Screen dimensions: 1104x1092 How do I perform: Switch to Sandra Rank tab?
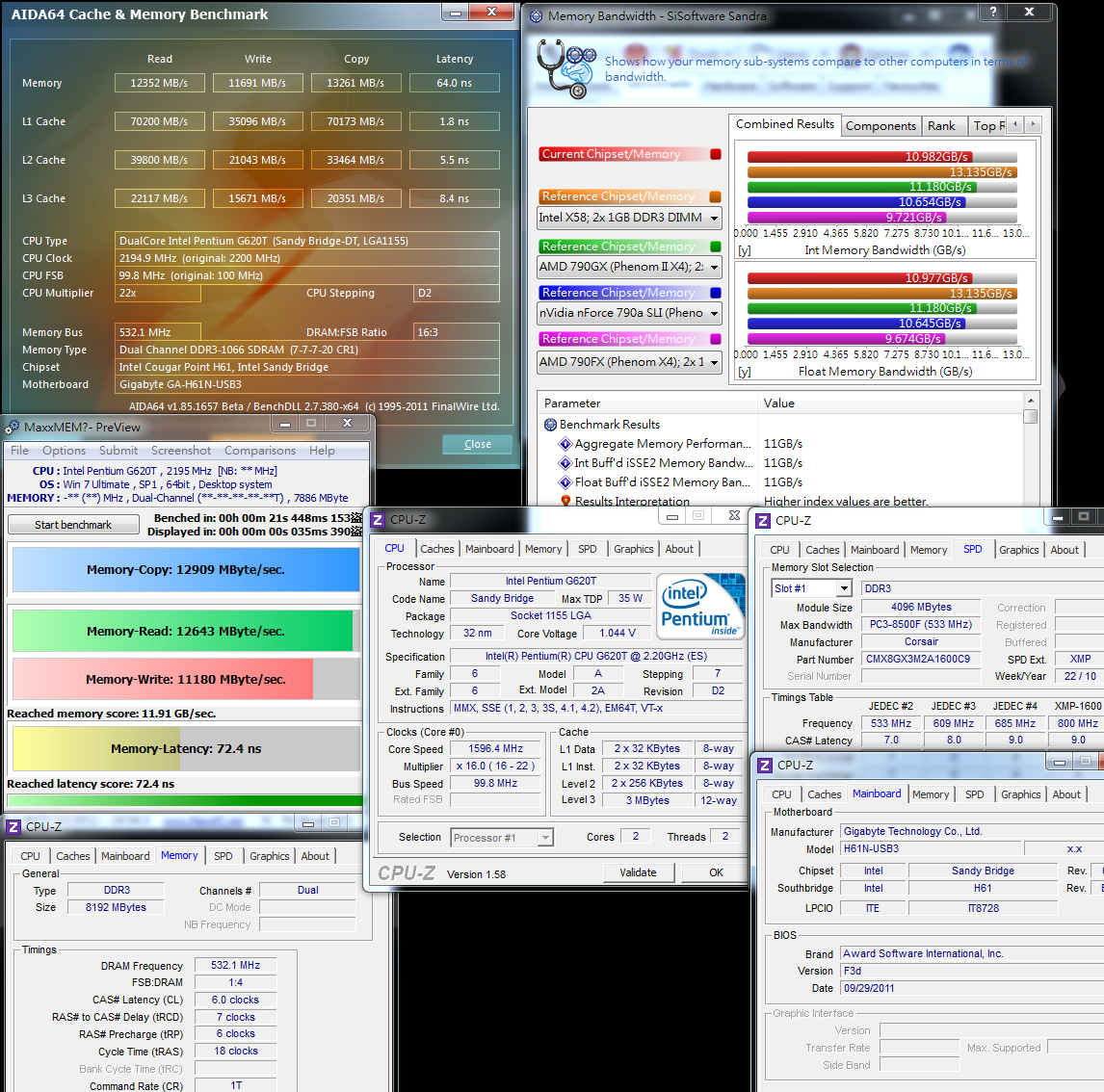point(941,126)
